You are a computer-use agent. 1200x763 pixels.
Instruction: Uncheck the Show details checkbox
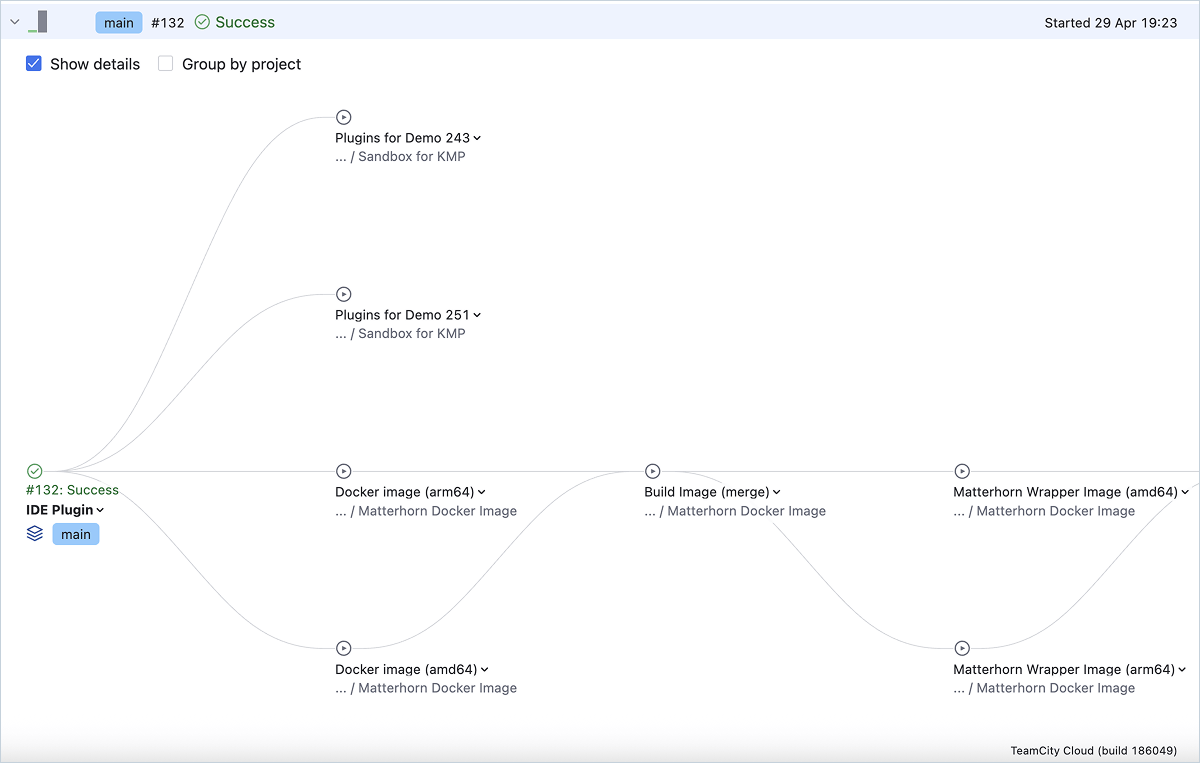tap(33, 63)
